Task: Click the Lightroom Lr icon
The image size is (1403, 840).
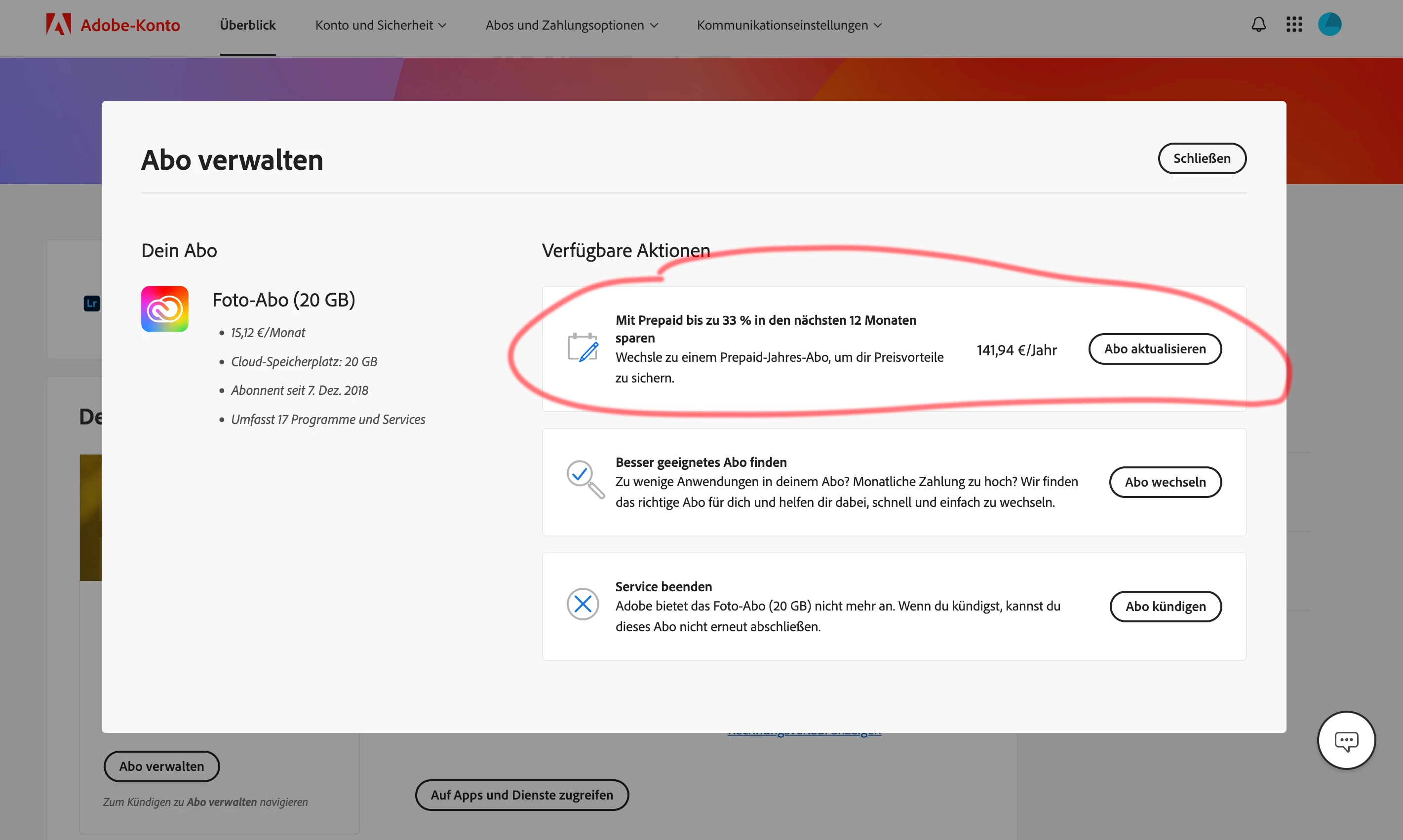Action: (92, 304)
